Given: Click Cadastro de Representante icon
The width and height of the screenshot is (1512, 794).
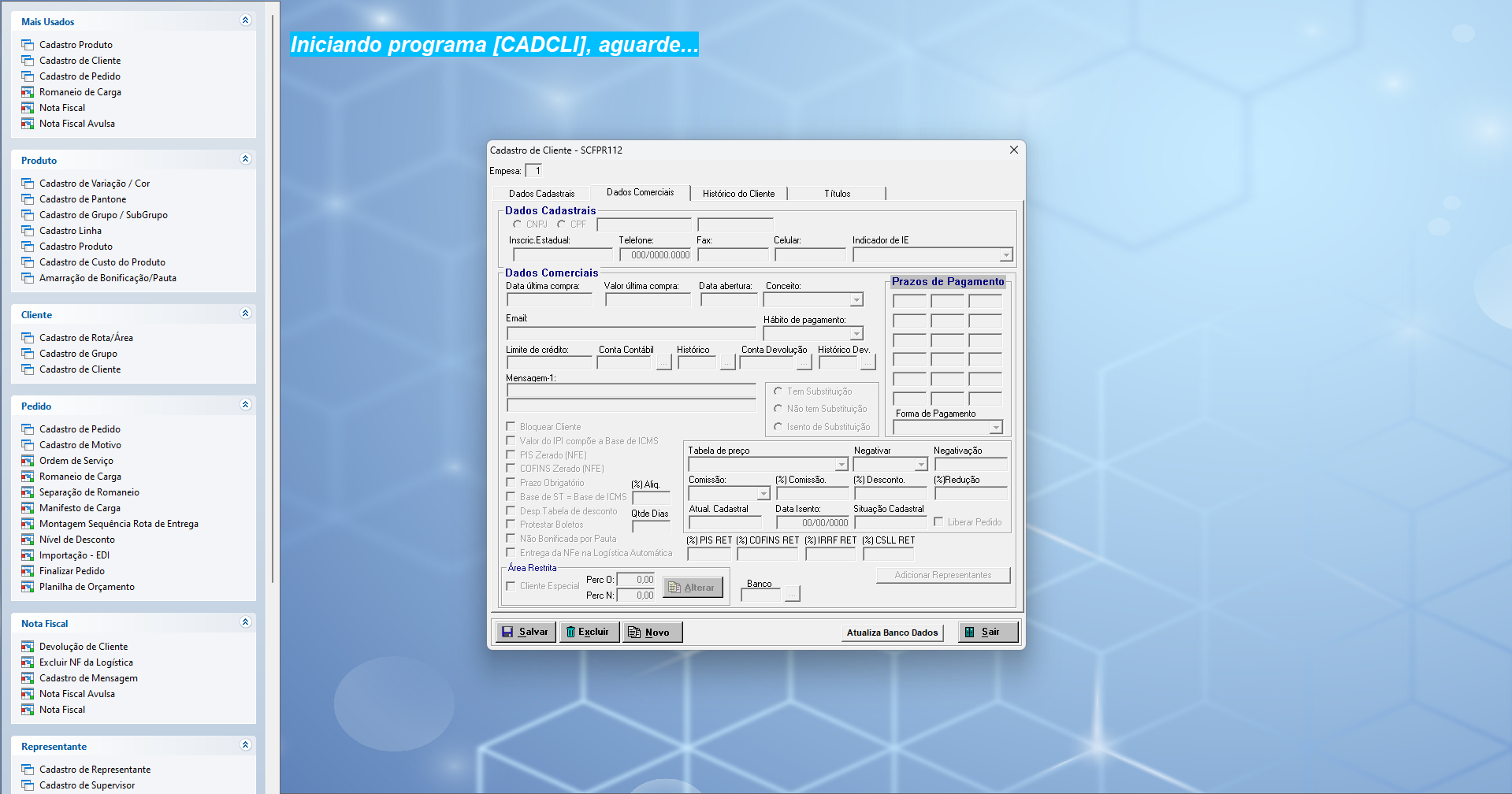Looking at the screenshot, I should (28, 770).
